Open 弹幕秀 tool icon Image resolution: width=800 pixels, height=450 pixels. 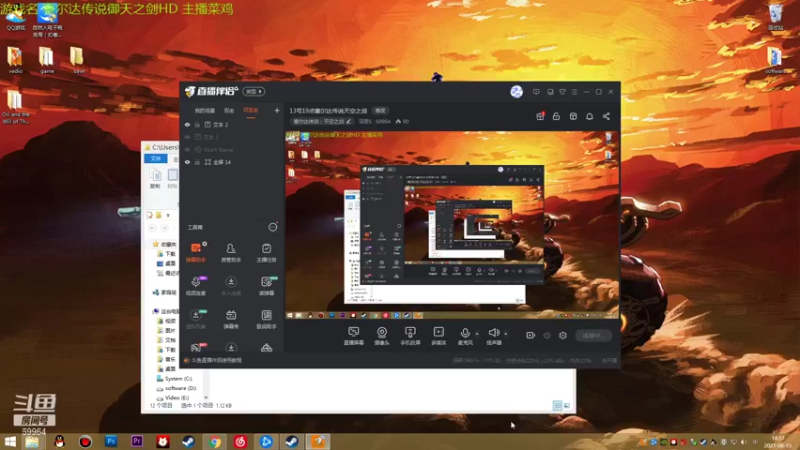[x=231, y=319]
